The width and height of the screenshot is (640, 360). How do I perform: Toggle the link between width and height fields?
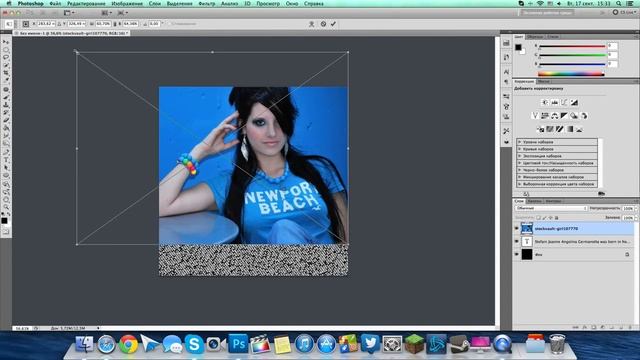[115, 24]
